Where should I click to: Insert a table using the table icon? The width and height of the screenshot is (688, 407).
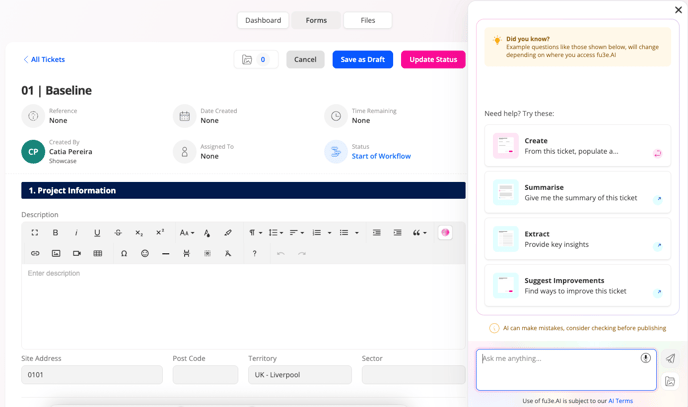click(x=98, y=254)
